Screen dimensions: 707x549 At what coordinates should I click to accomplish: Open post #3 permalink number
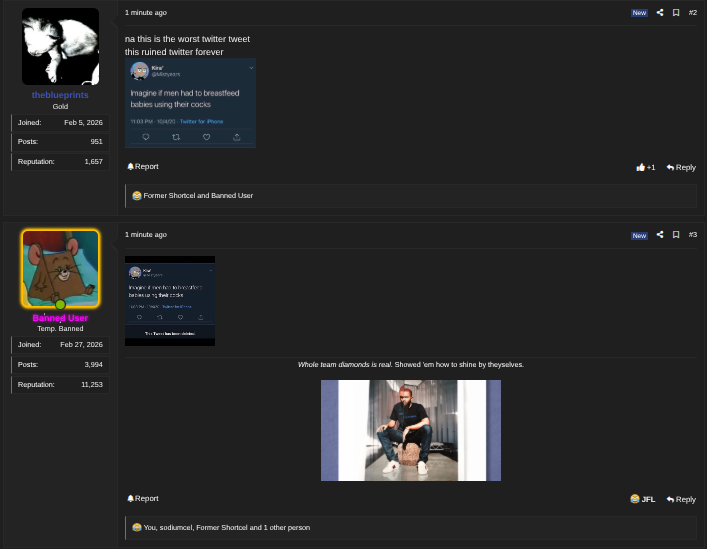pos(692,235)
